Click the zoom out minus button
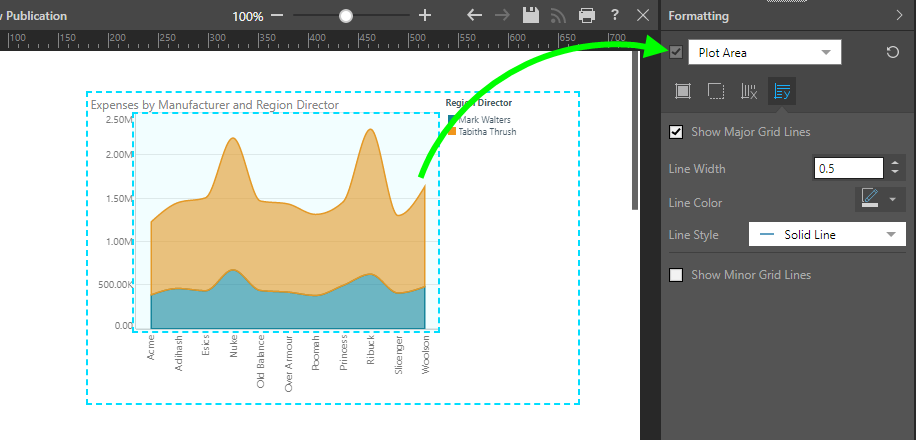The height and width of the screenshot is (440, 916). point(277,16)
